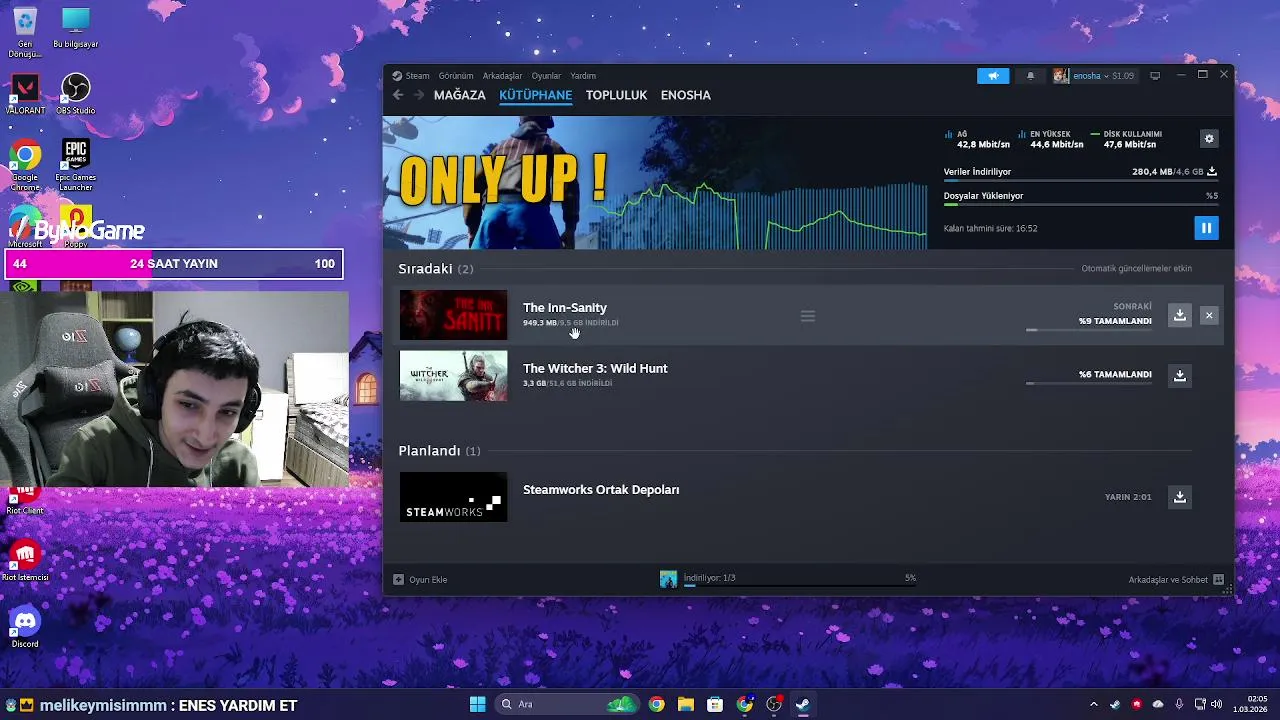Click Otomatik güncellemeler etkin link
Screen dimensions: 1280x720
click(1136, 268)
